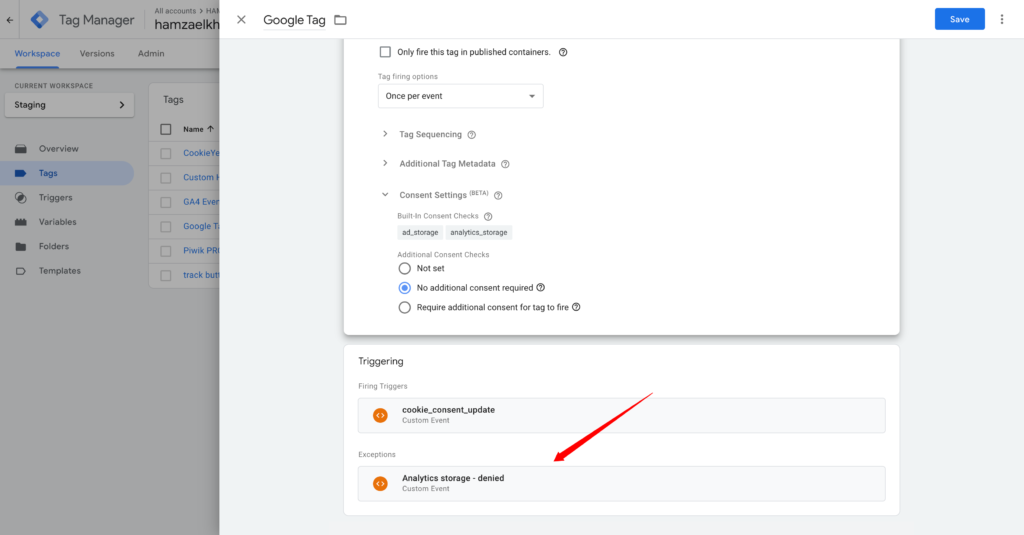Click the folder icon beside Google Tag title
The width and height of the screenshot is (1024, 535).
(340, 20)
